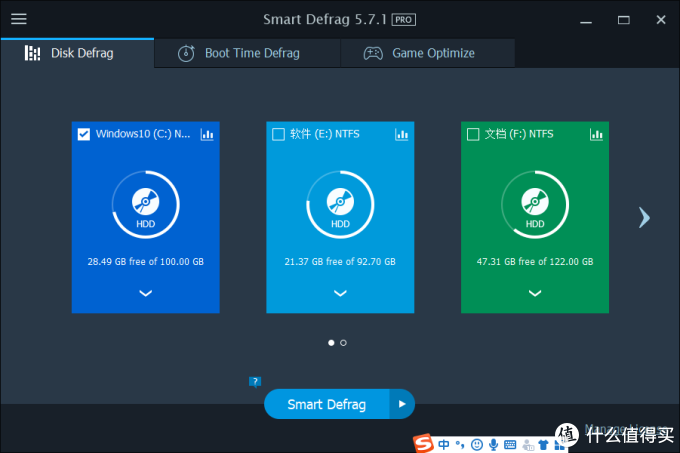The width and height of the screenshot is (680, 453).
Task: Open analysis chart icon for 软件 (E:)
Action: tap(402, 134)
